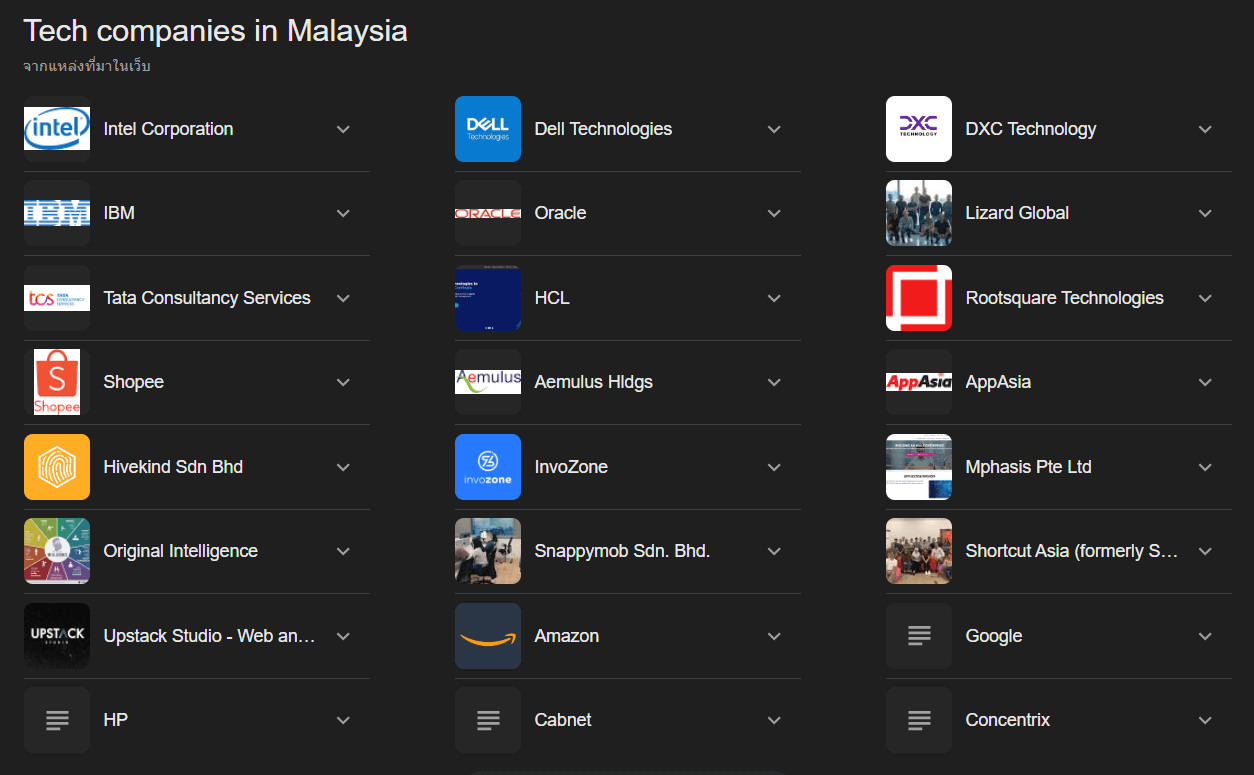Image resolution: width=1254 pixels, height=775 pixels.
Task: Expand the HP entry chevron
Action: 343,720
